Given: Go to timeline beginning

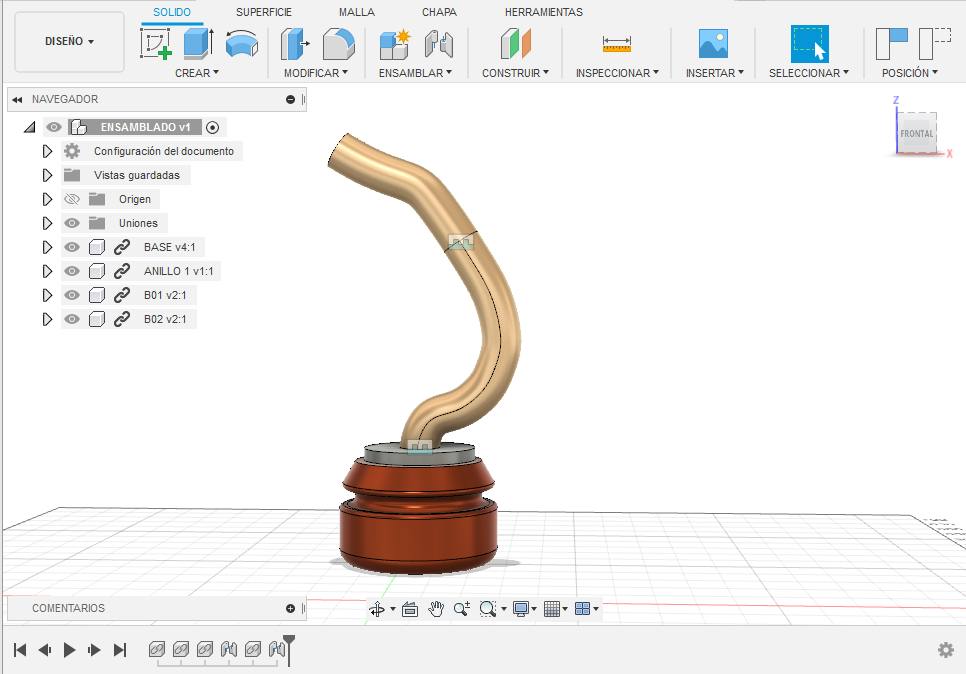Looking at the screenshot, I should click(x=20, y=650).
